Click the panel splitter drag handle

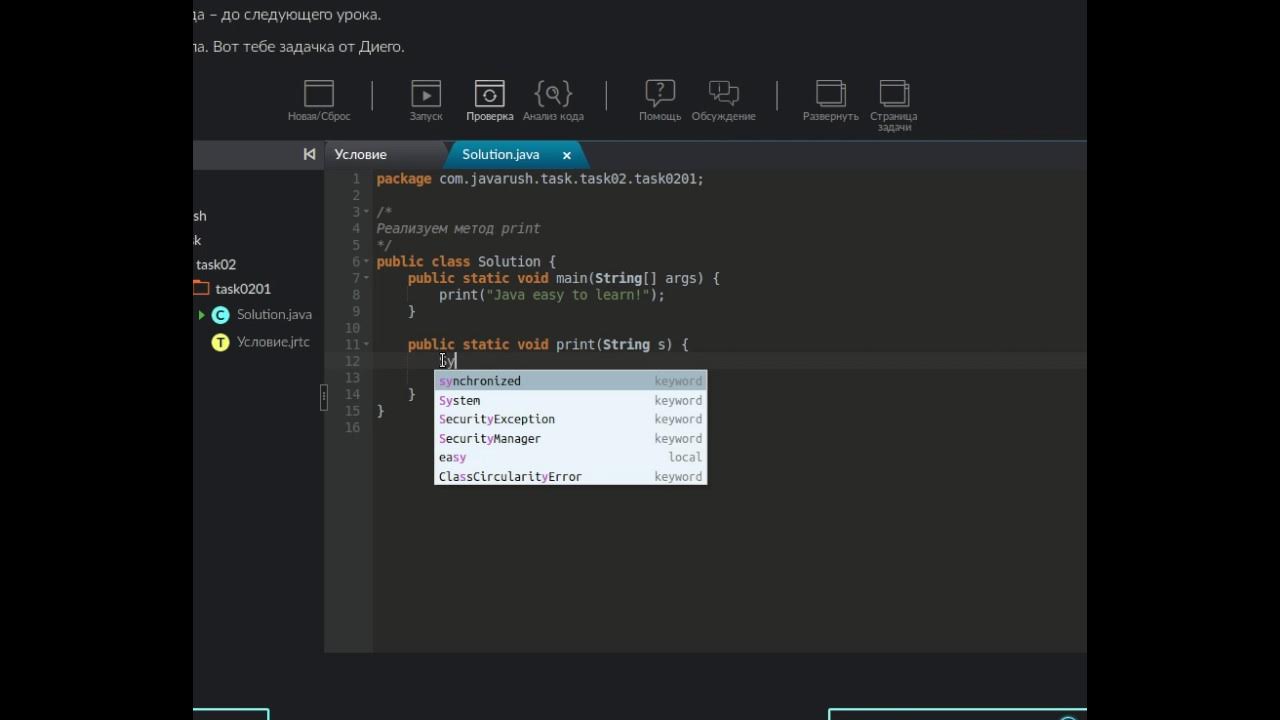point(323,397)
